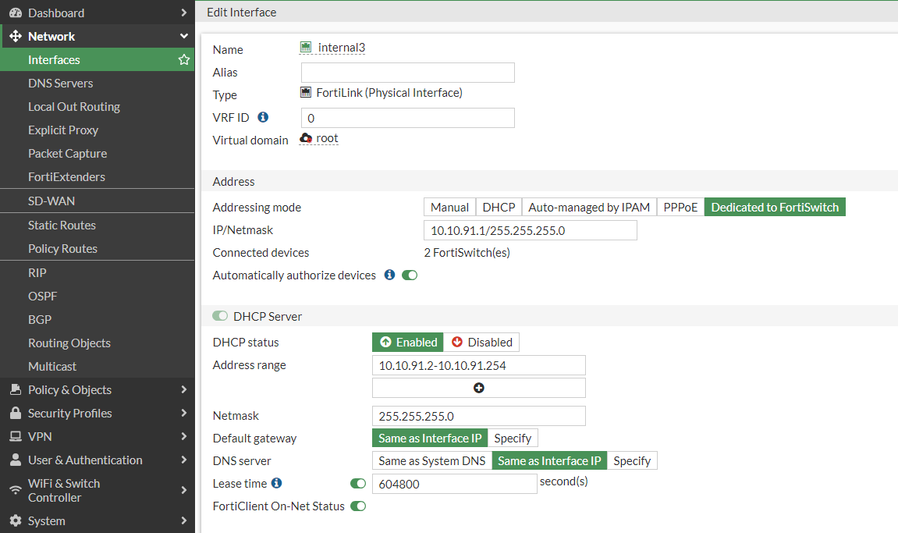Expand the VPN menu chevron
This screenshot has height=533, width=898.
pos(184,437)
